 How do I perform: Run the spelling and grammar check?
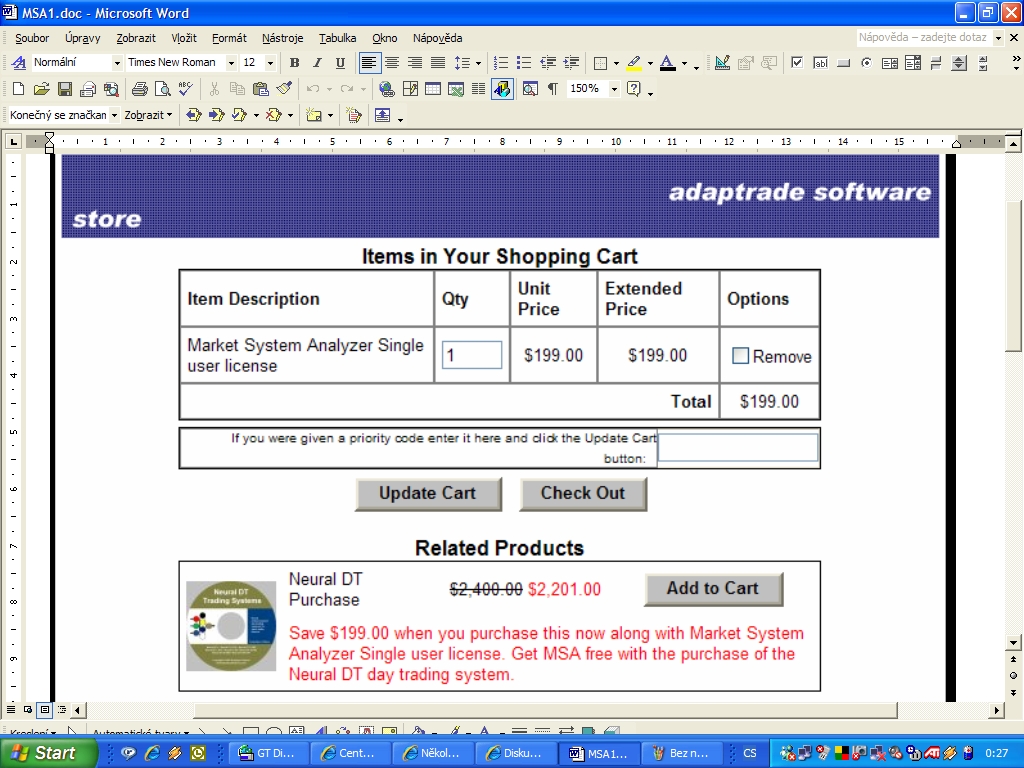coord(185,89)
